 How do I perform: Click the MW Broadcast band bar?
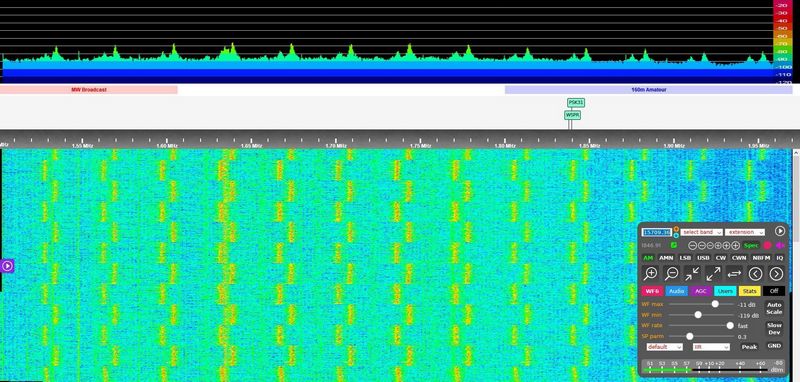point(89,90)
